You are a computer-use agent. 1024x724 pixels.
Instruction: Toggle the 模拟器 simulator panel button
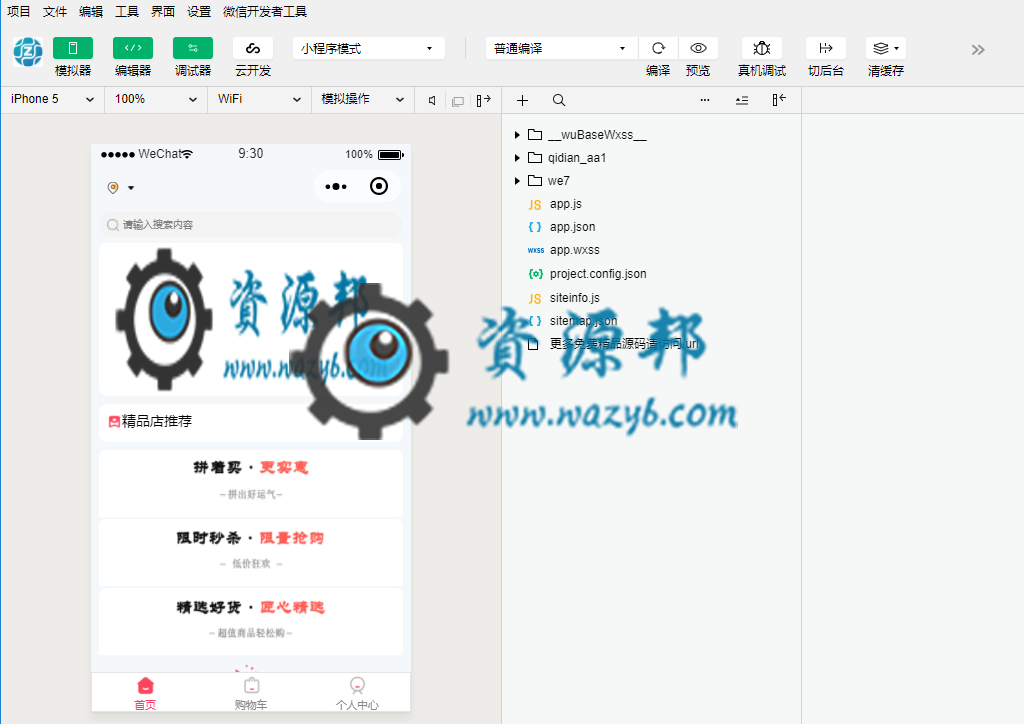(72, 48)
